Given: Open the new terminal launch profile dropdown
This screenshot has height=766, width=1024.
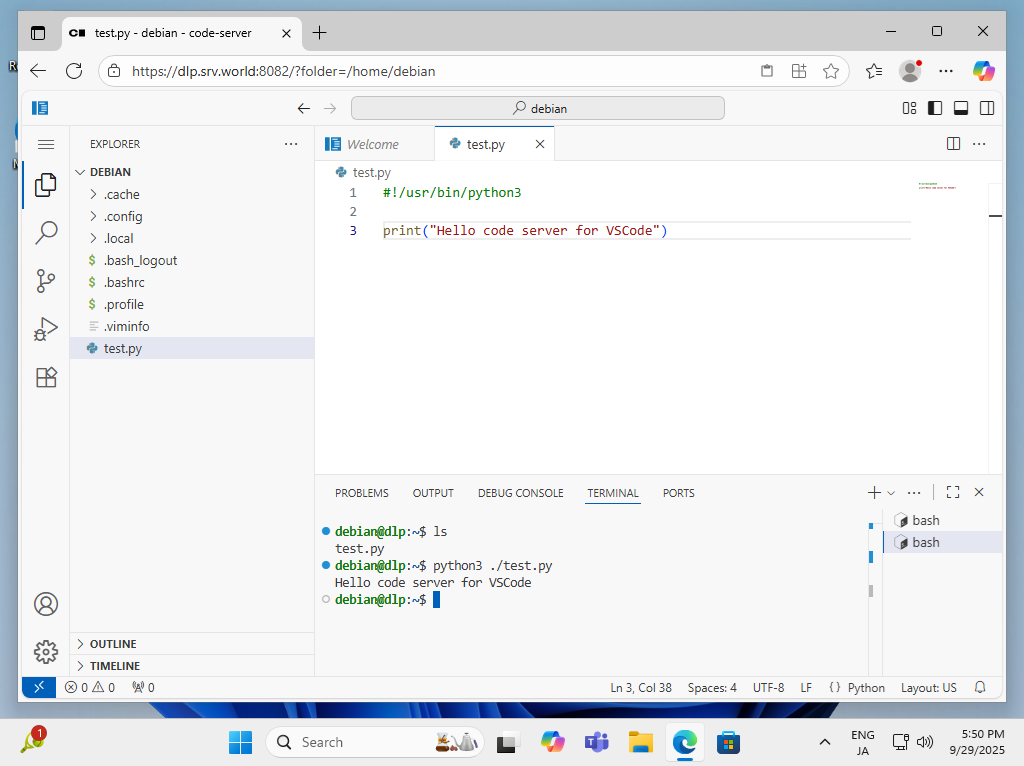Looking at the screenshot, I should click(891, 493).
